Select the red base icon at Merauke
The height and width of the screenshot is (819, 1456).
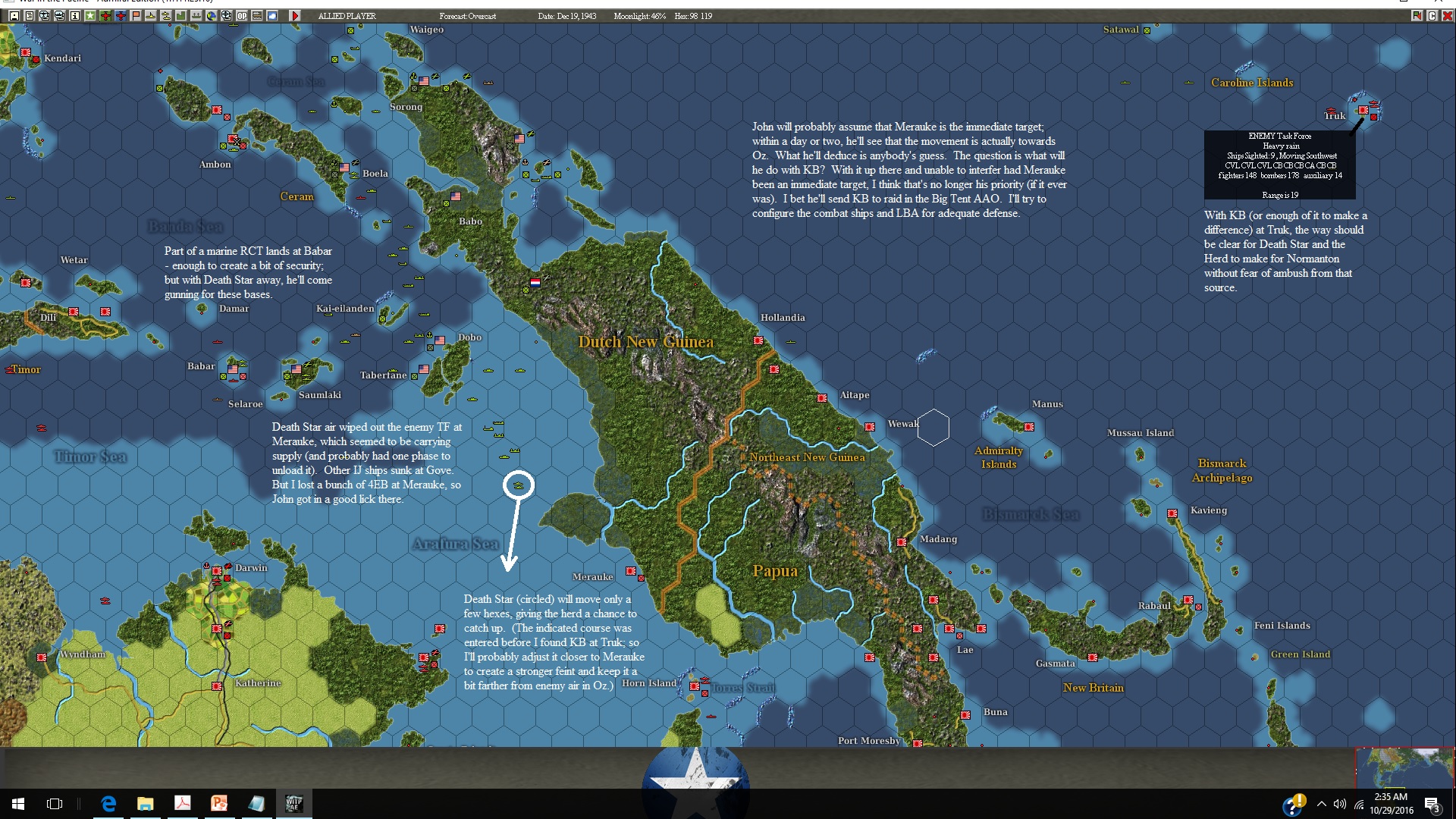(x=630, y=570)
